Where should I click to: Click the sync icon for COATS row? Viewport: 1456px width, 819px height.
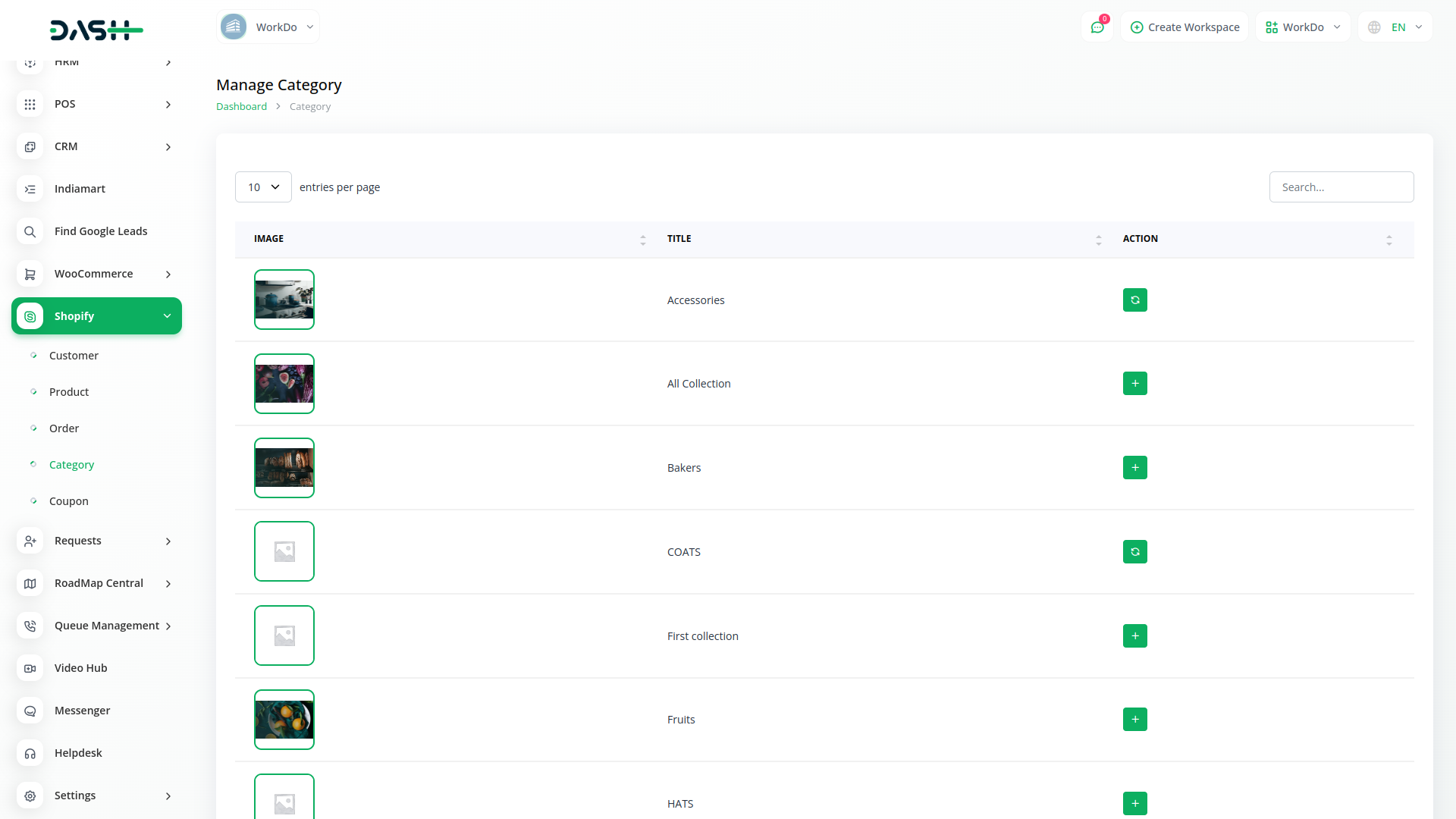(x=1134, y=552)
